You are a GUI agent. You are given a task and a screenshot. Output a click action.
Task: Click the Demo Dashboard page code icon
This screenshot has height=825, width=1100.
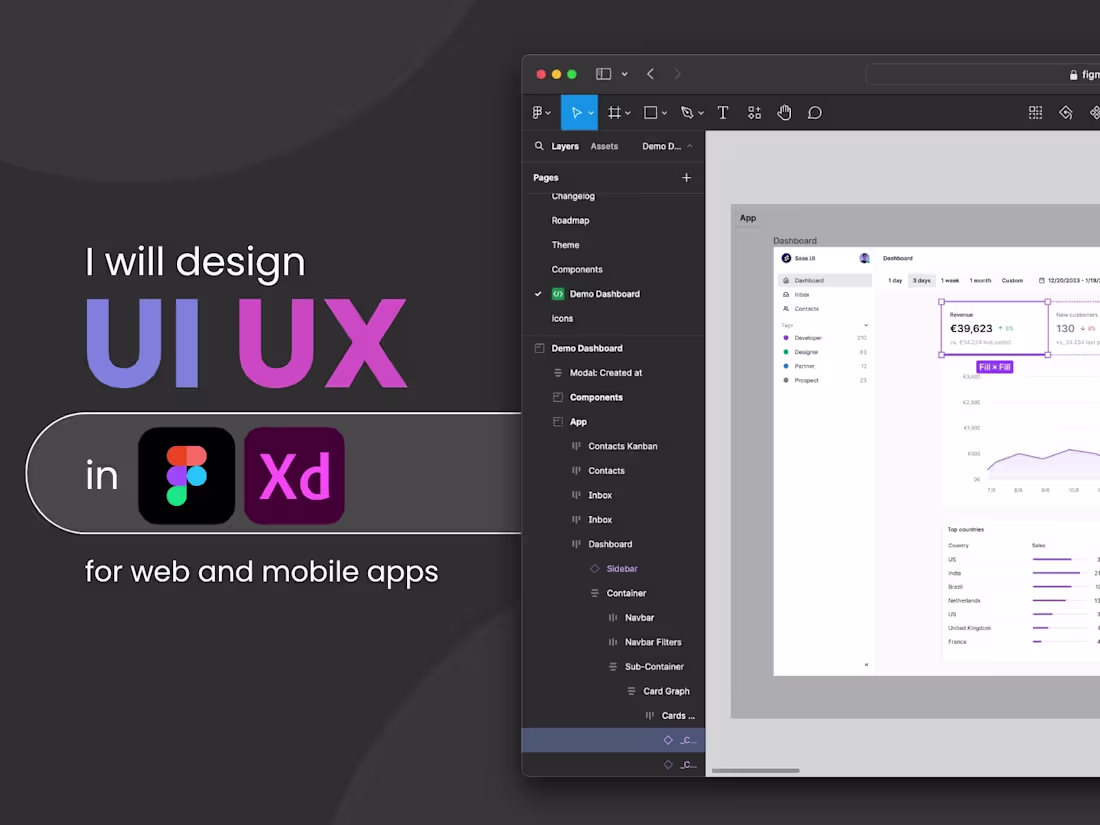pos(558,294)
